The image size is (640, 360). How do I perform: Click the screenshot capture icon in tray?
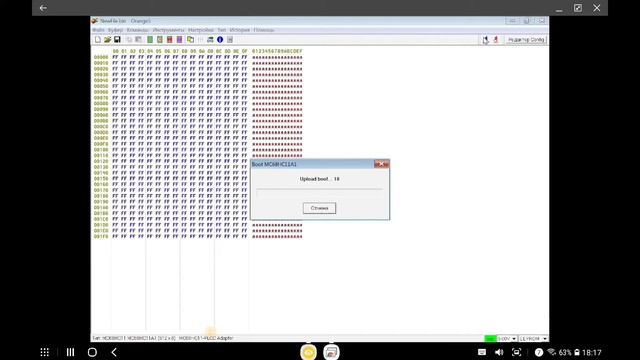click(x=516, y=352)
